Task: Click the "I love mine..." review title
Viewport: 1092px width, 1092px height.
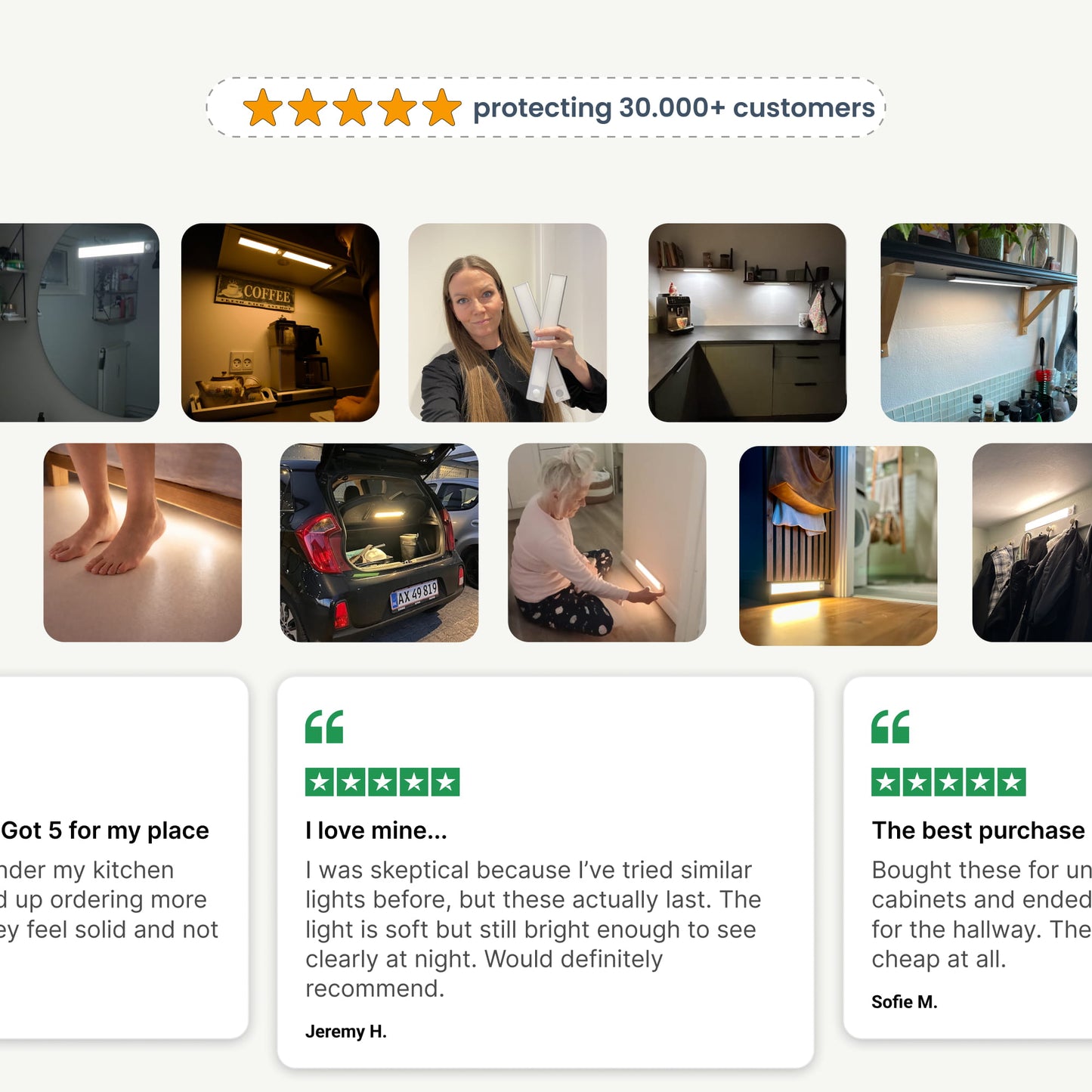Action: 376,831
